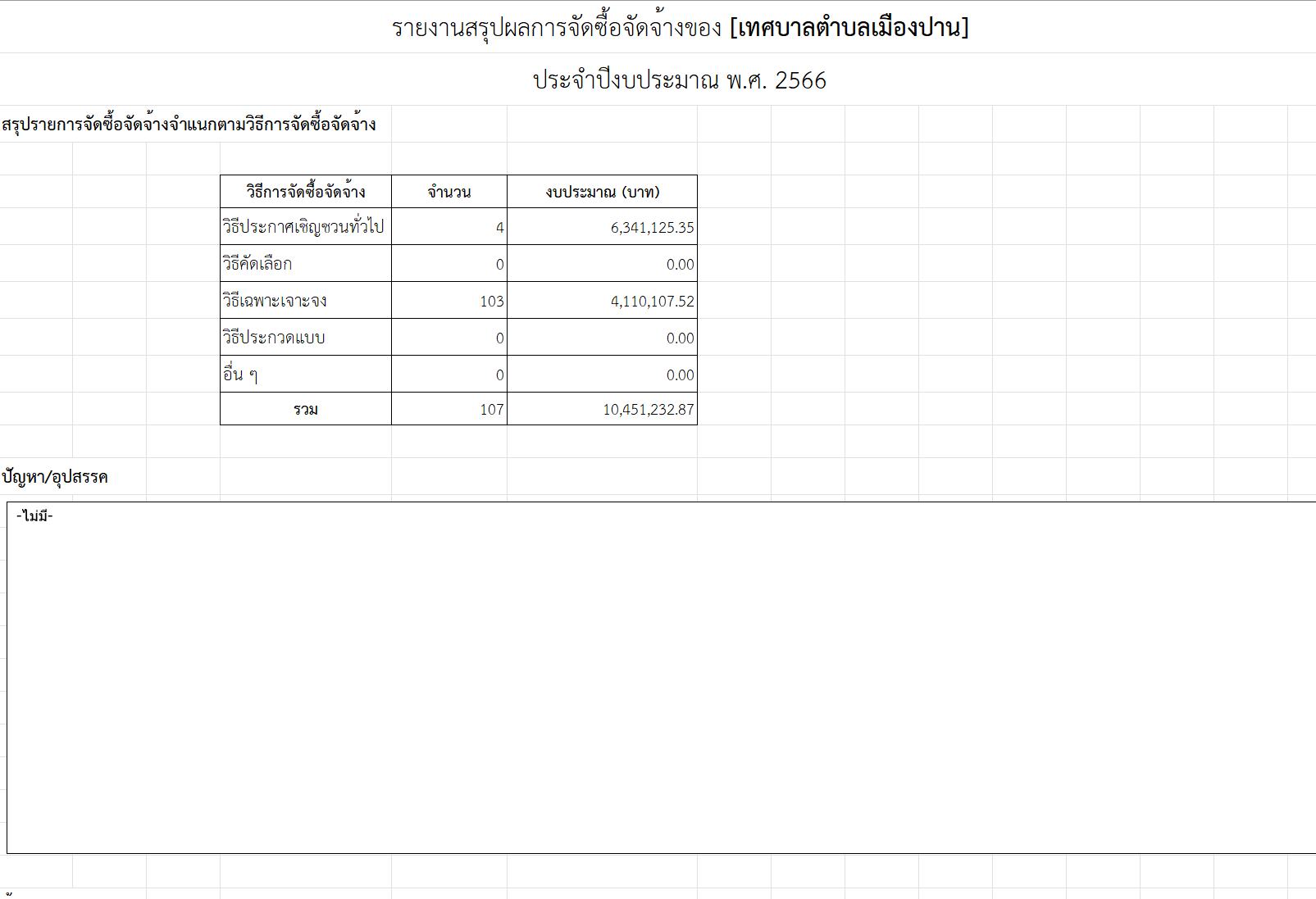Click the total count cell showing 107

click(x=491, y=410)
